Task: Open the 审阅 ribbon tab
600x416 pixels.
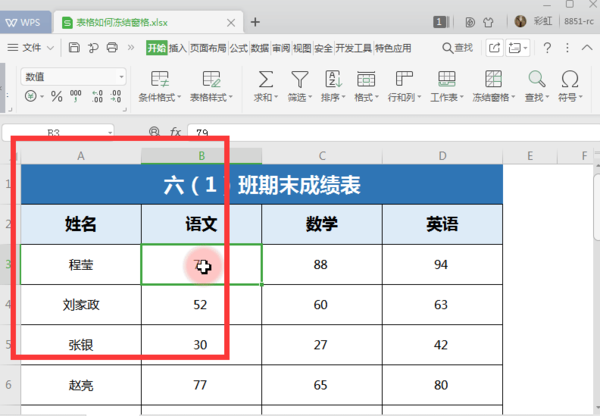Action: pos(281,48)
